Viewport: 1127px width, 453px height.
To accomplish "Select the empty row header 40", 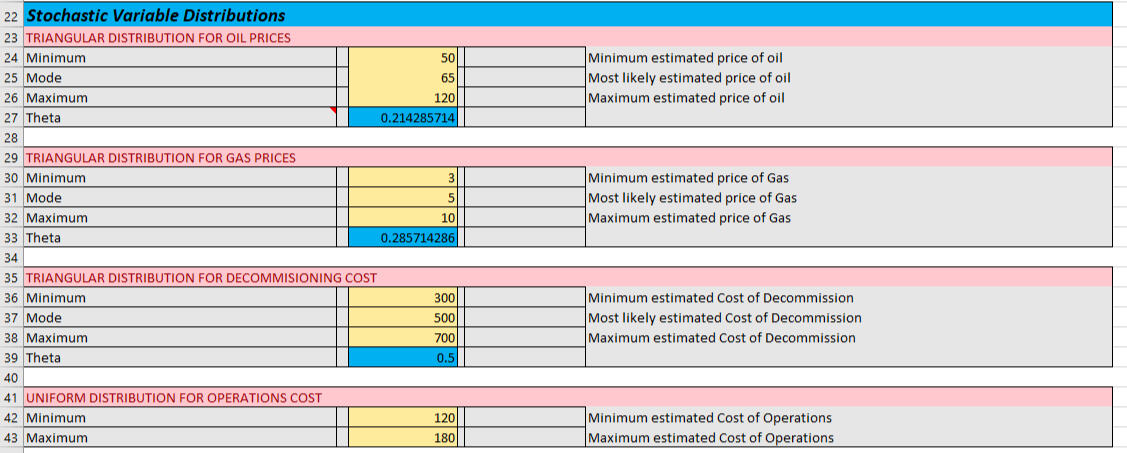I will coord(10,378).
